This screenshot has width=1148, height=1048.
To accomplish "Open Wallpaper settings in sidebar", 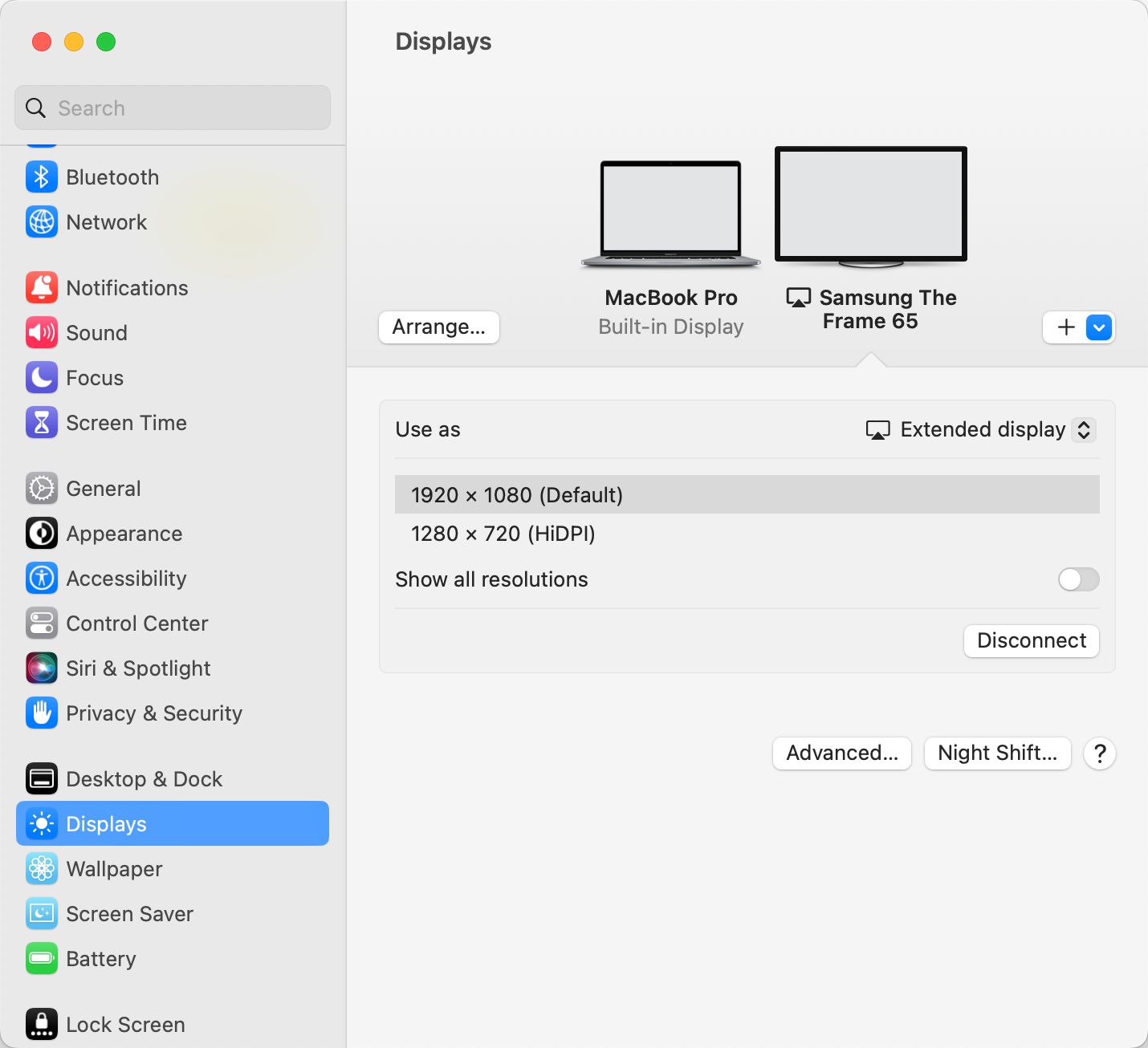I will click(x=114, y=869).
